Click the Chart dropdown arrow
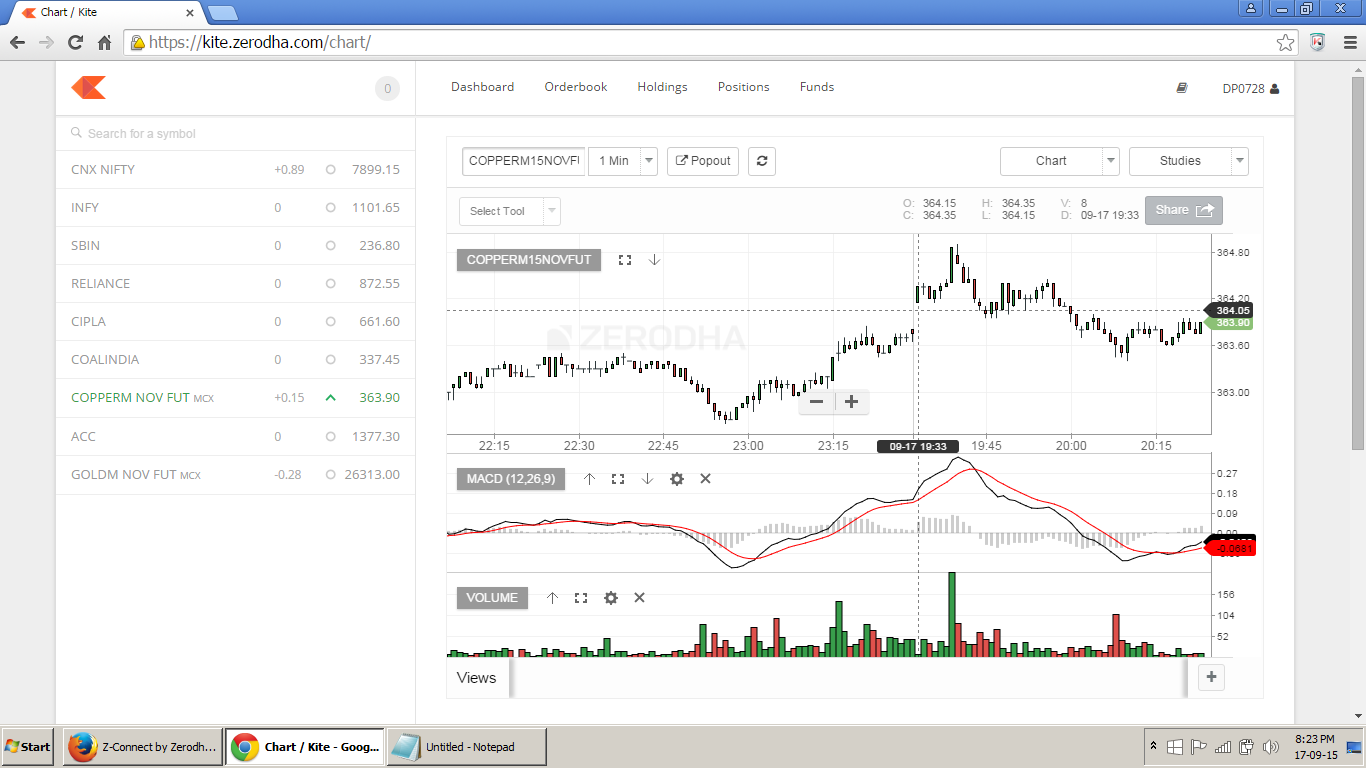Viewport: 1366px width, 768px height. 1111,161
